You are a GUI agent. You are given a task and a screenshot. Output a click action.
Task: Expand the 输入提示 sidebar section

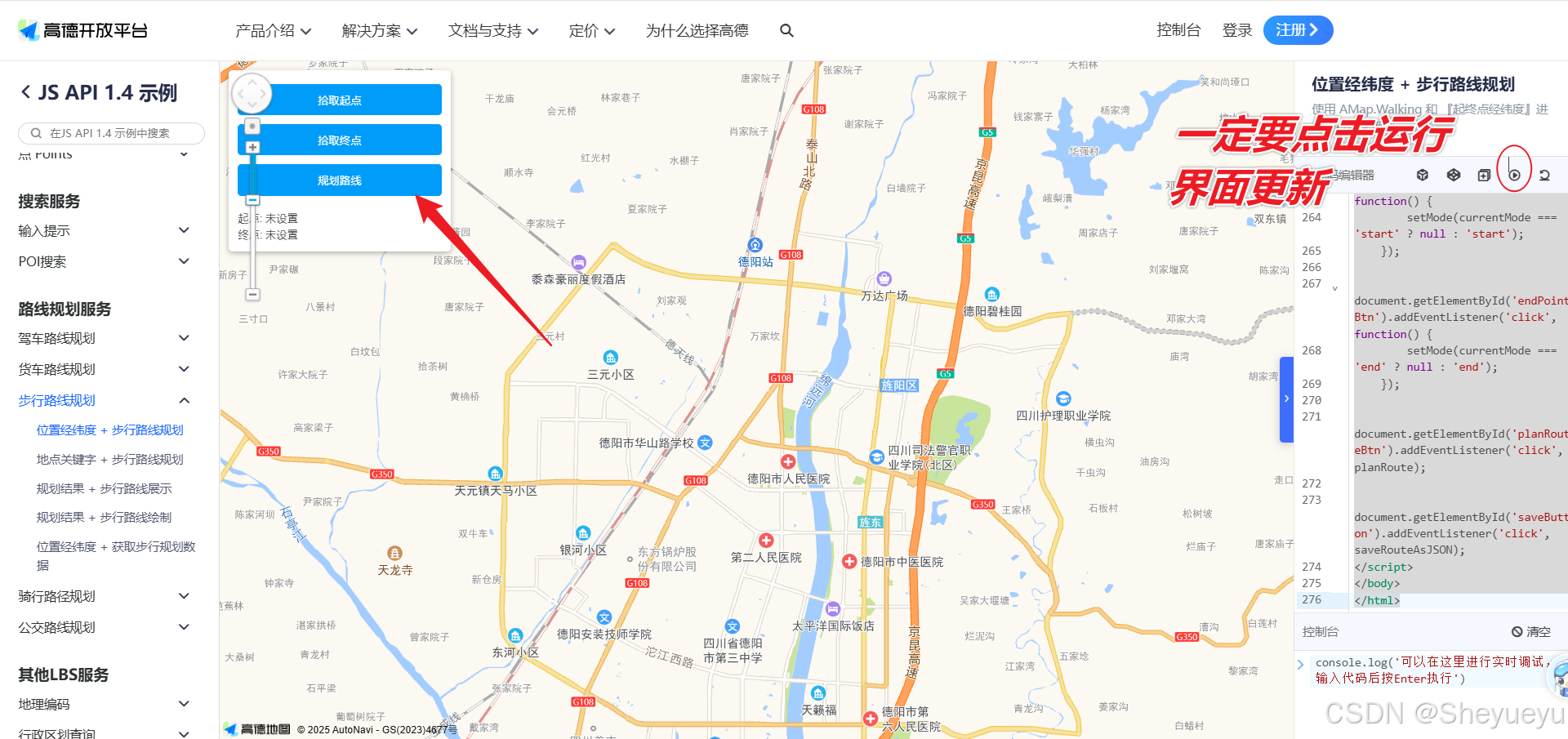[x=185, y=230]
